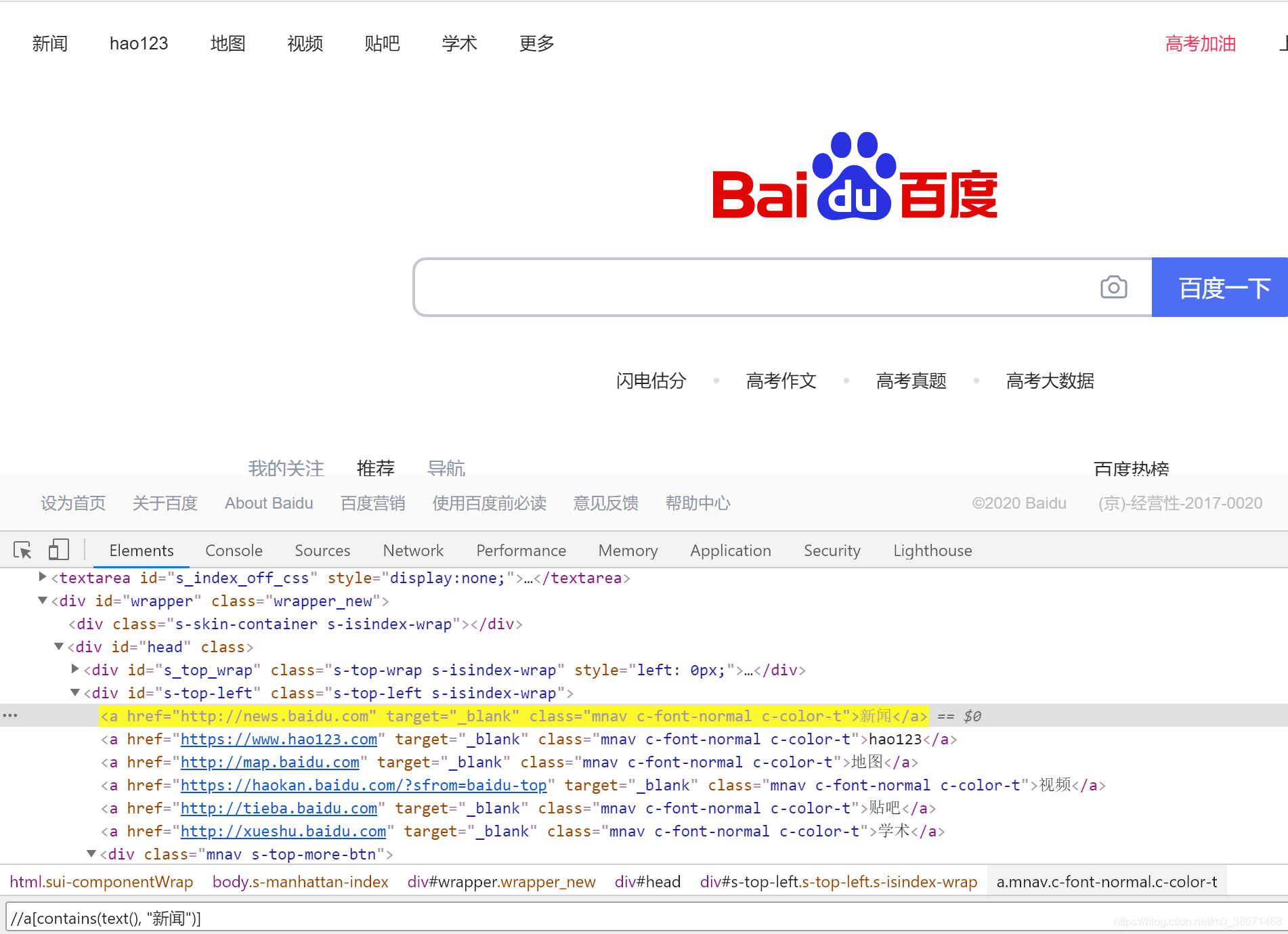Click the 高考作文 hot link
1288x934 pixels.
[x=781, y=381]
